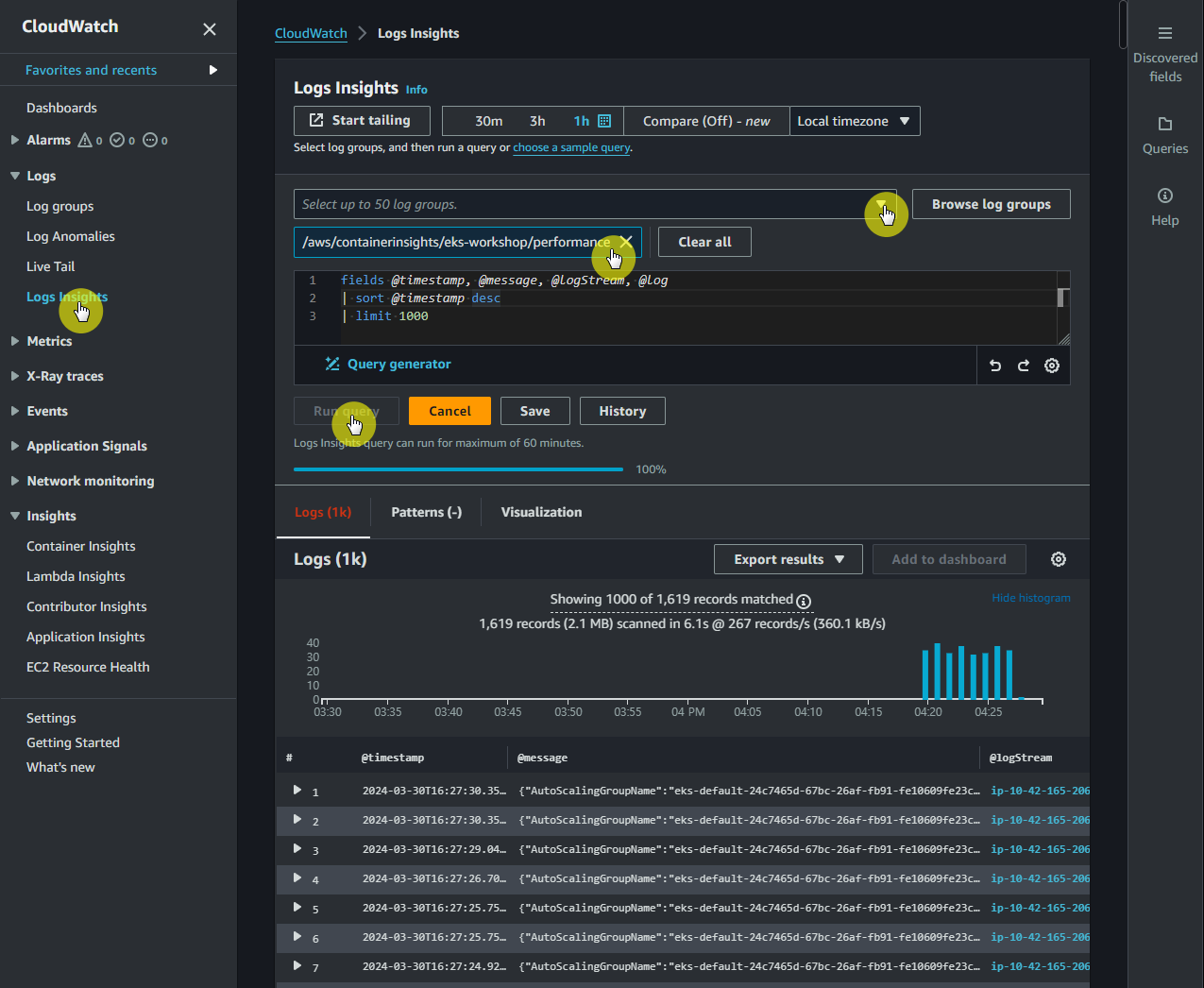This screenshot has width=1204, height=988.
Task: Click the Query generator wand icon
Action: click(x=332, y=364)
